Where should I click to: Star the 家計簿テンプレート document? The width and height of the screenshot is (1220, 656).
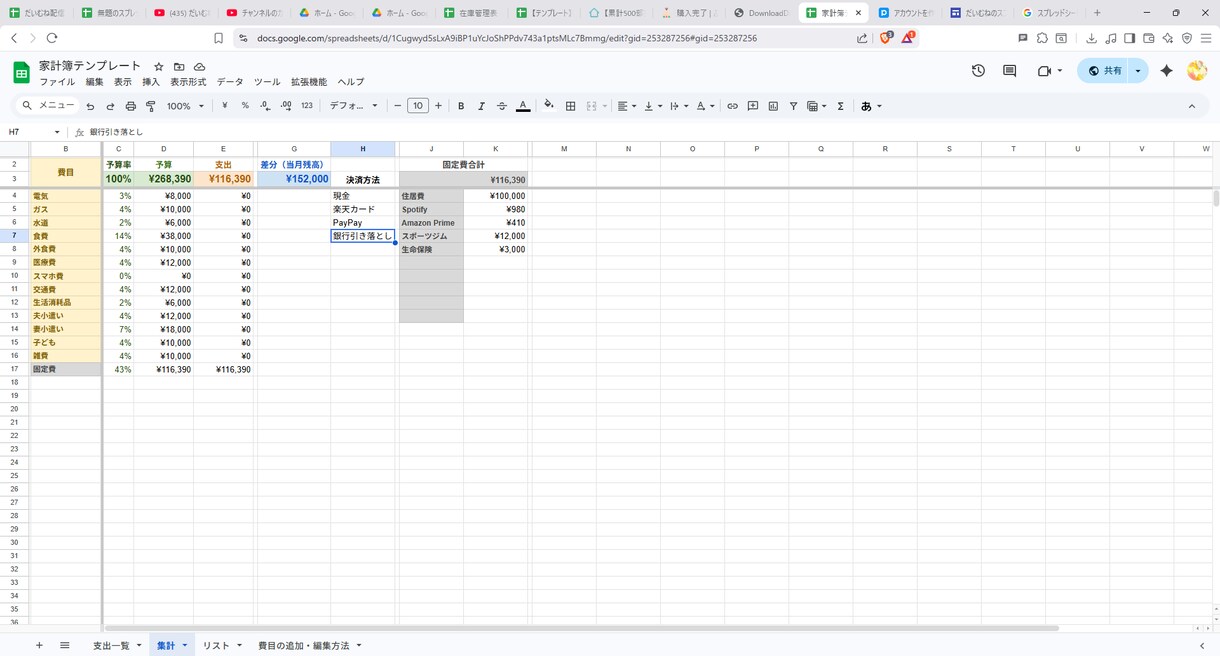pyautogui.click(x=158, y=67)
